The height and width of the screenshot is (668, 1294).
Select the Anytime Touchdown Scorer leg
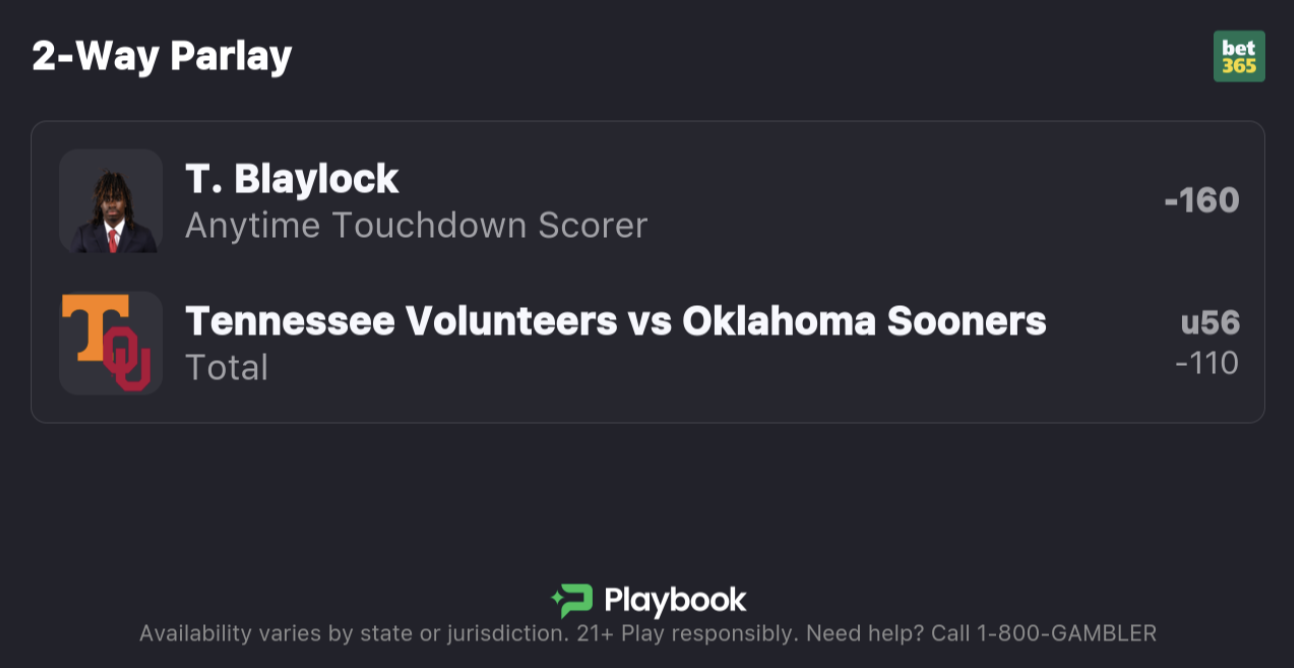pos(417,225)
